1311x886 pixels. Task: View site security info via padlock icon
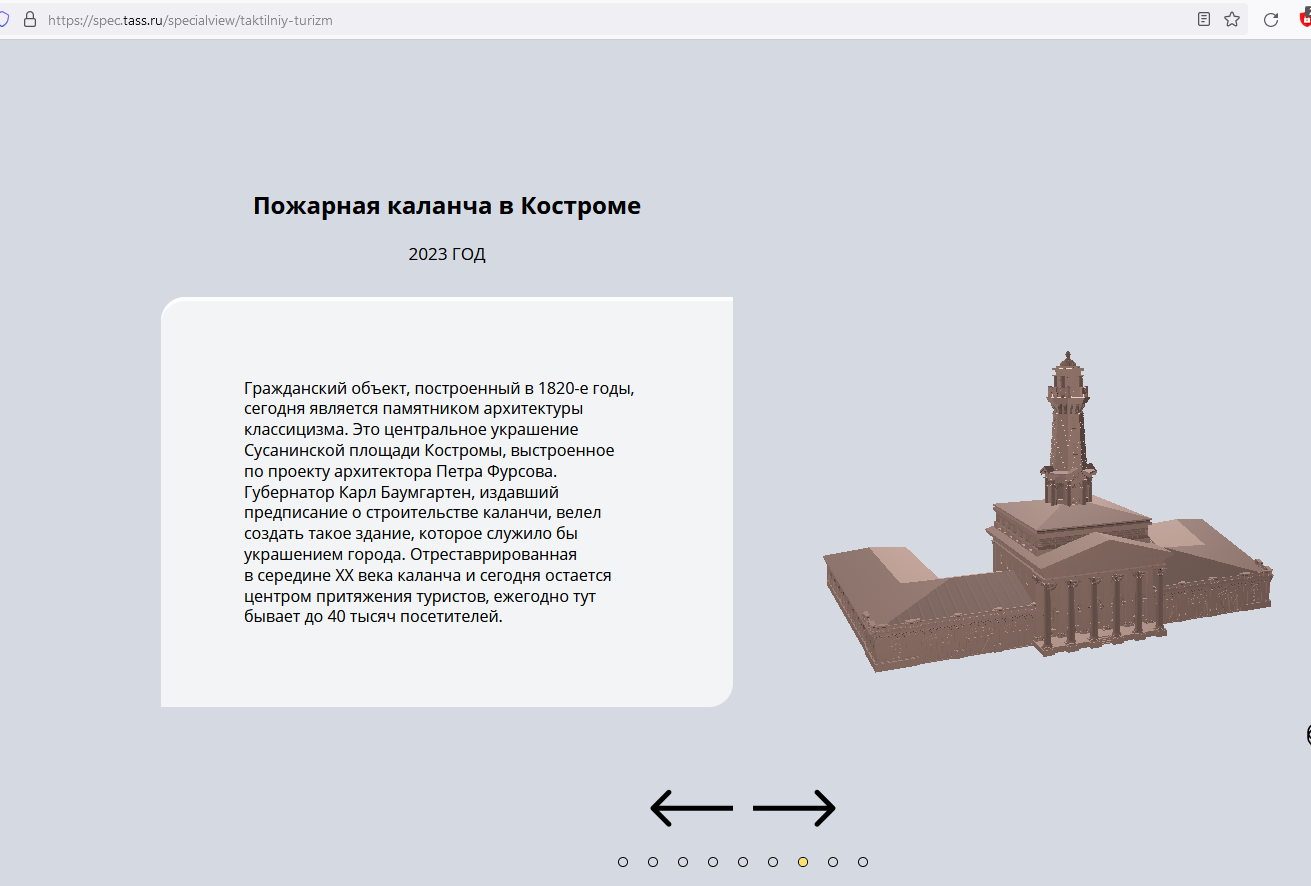(x=29, y=19)
